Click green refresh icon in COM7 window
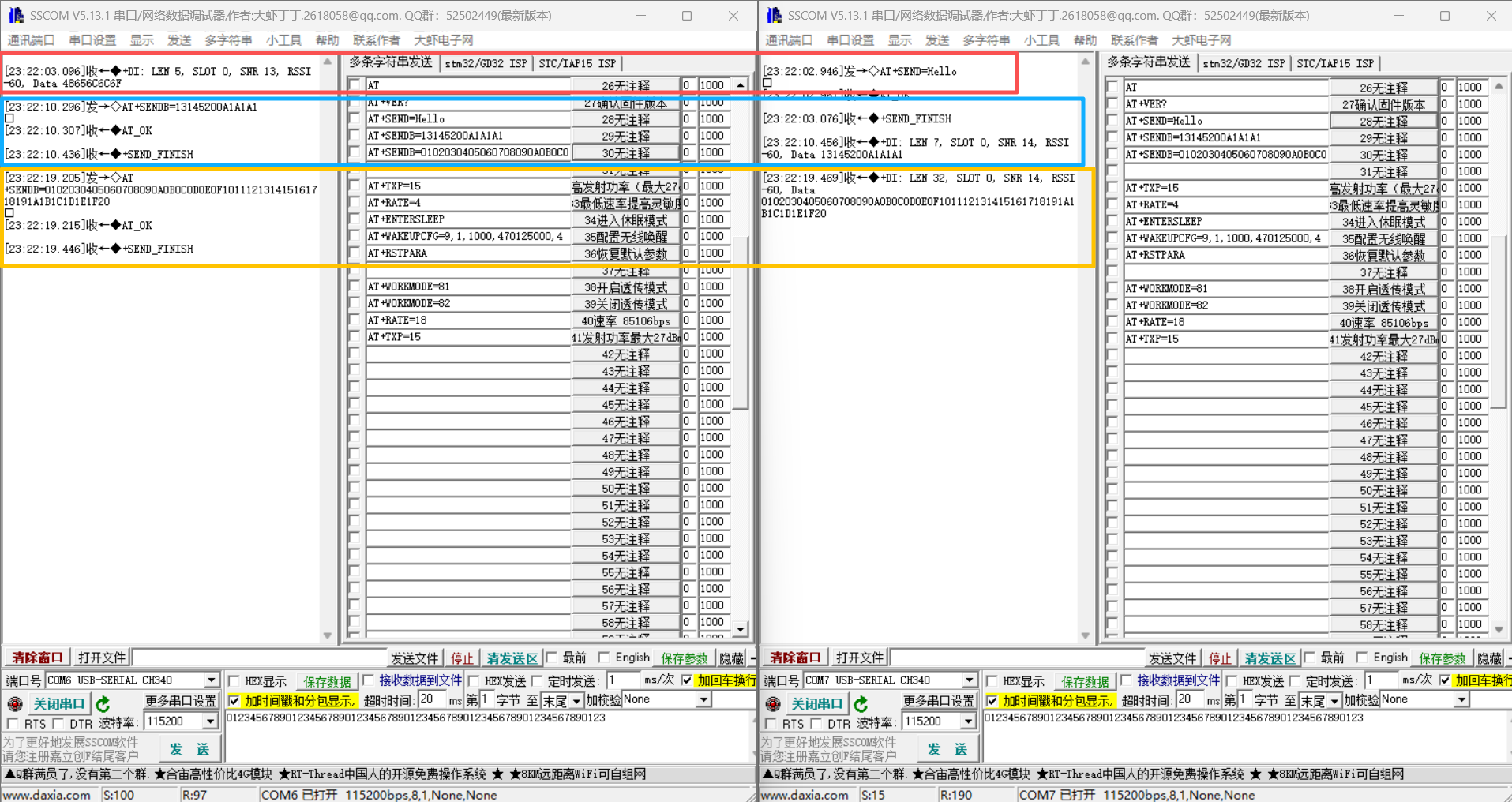Viewport: 1512px width, 802px height. (x=861, y=703)
